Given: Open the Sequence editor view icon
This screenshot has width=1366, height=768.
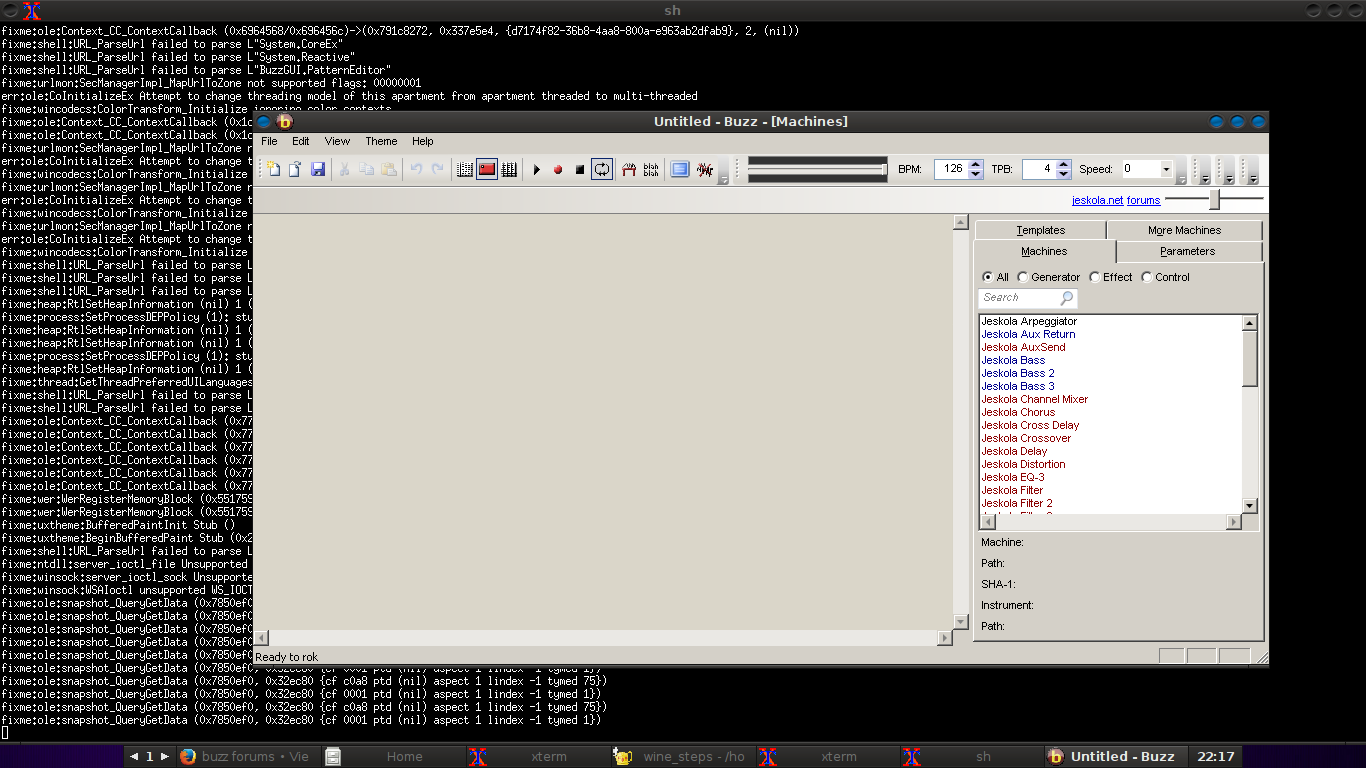Looking at the screenshot, I should [x=509, y=169].
